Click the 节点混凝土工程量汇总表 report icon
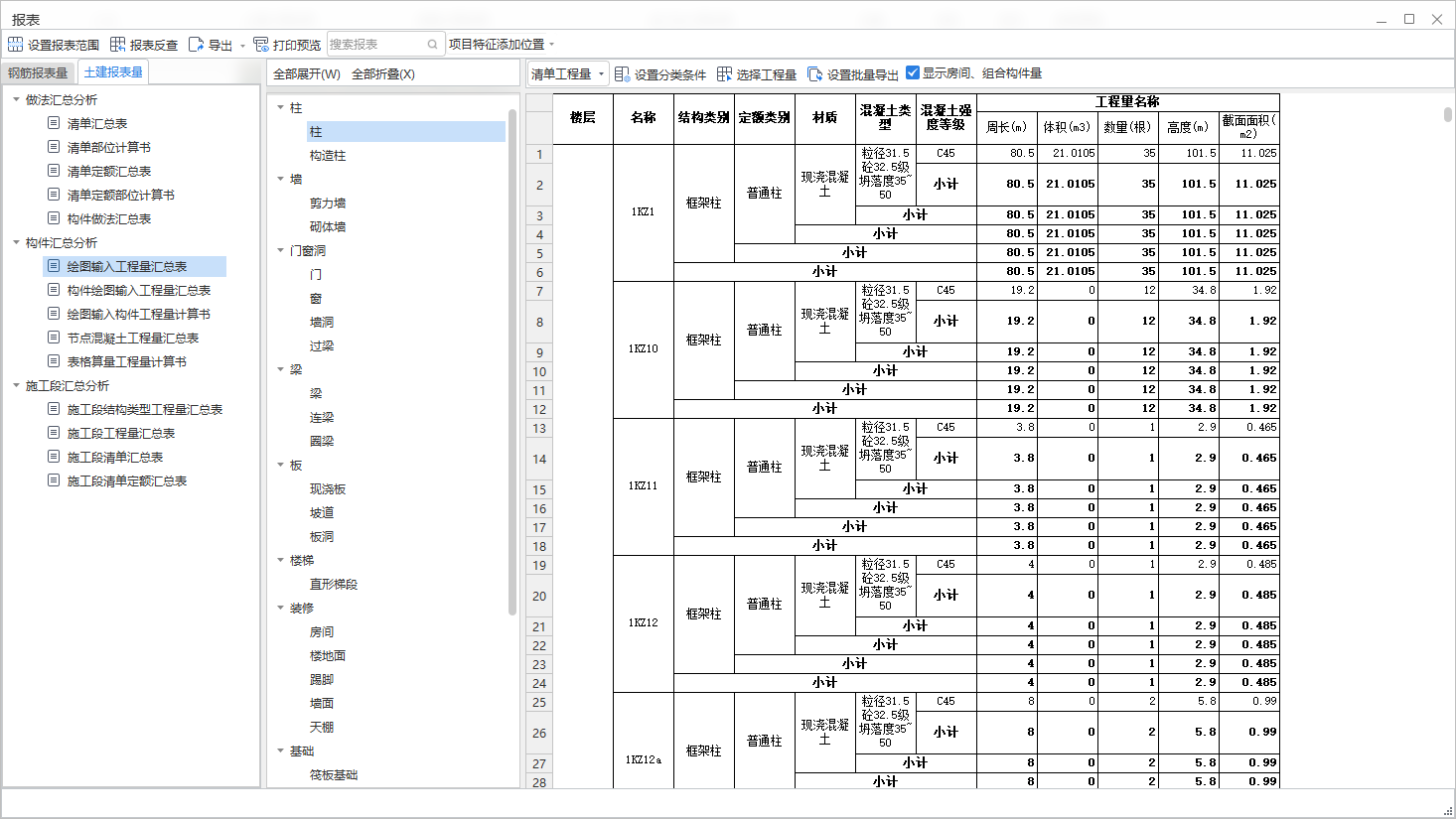The width and height of the screenshot is (1456, 819). pos(54,338)
